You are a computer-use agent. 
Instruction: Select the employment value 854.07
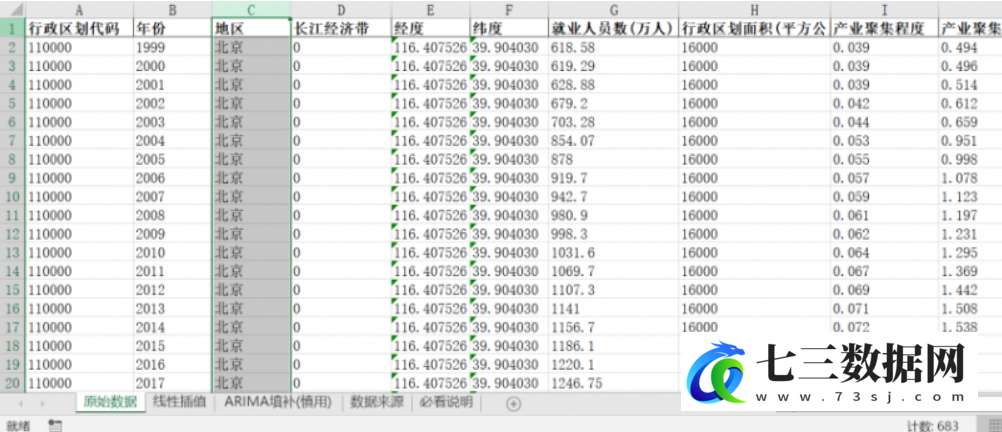click(613, 140)
